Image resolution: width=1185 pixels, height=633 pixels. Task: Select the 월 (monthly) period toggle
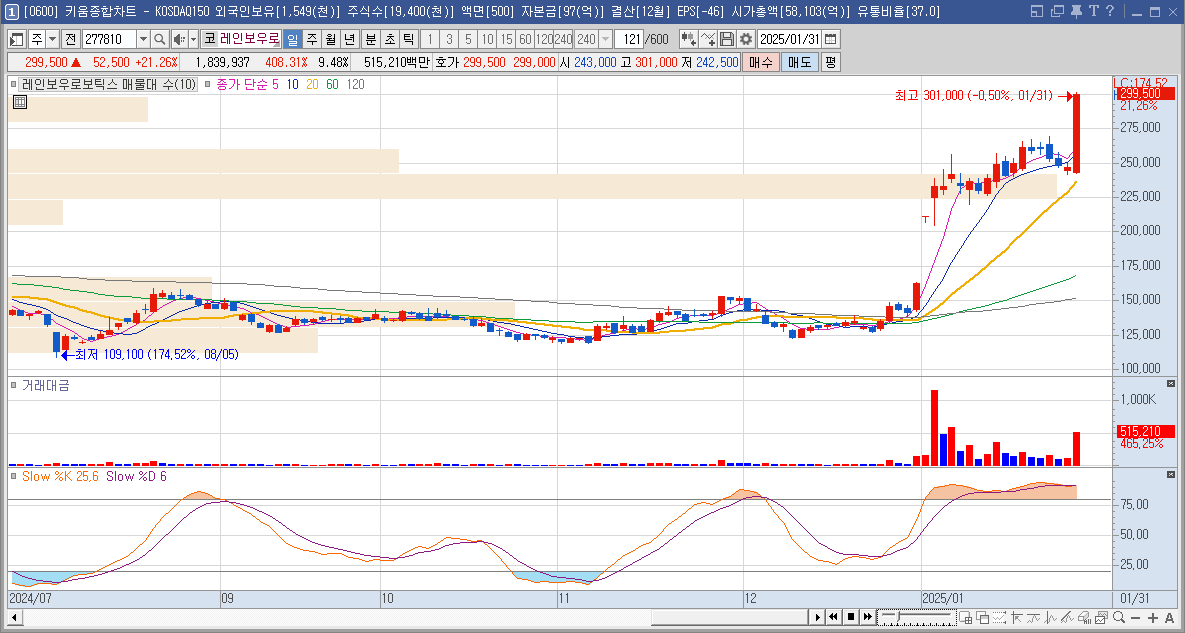point(330,39)
